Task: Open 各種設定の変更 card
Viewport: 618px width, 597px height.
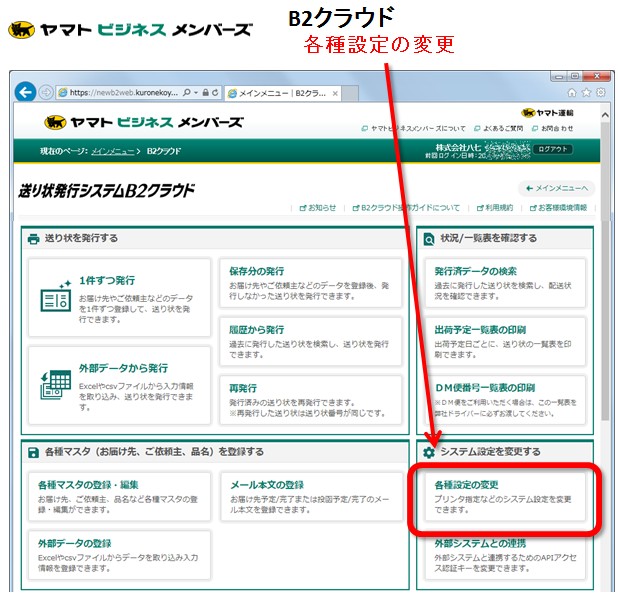Action: (x=505, y=497)
